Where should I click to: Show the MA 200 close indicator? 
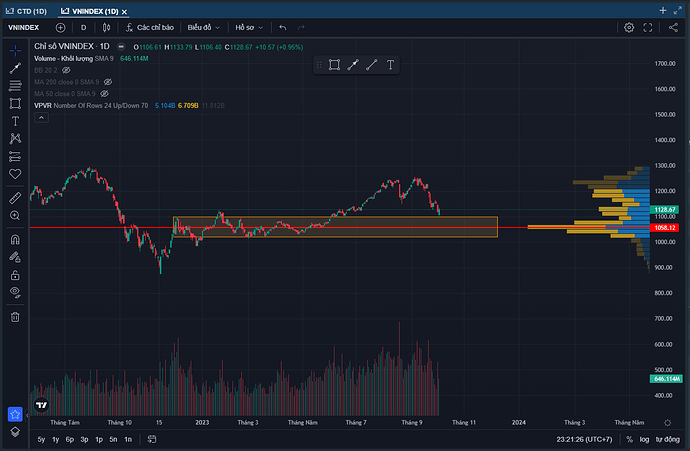coord(108,82)
